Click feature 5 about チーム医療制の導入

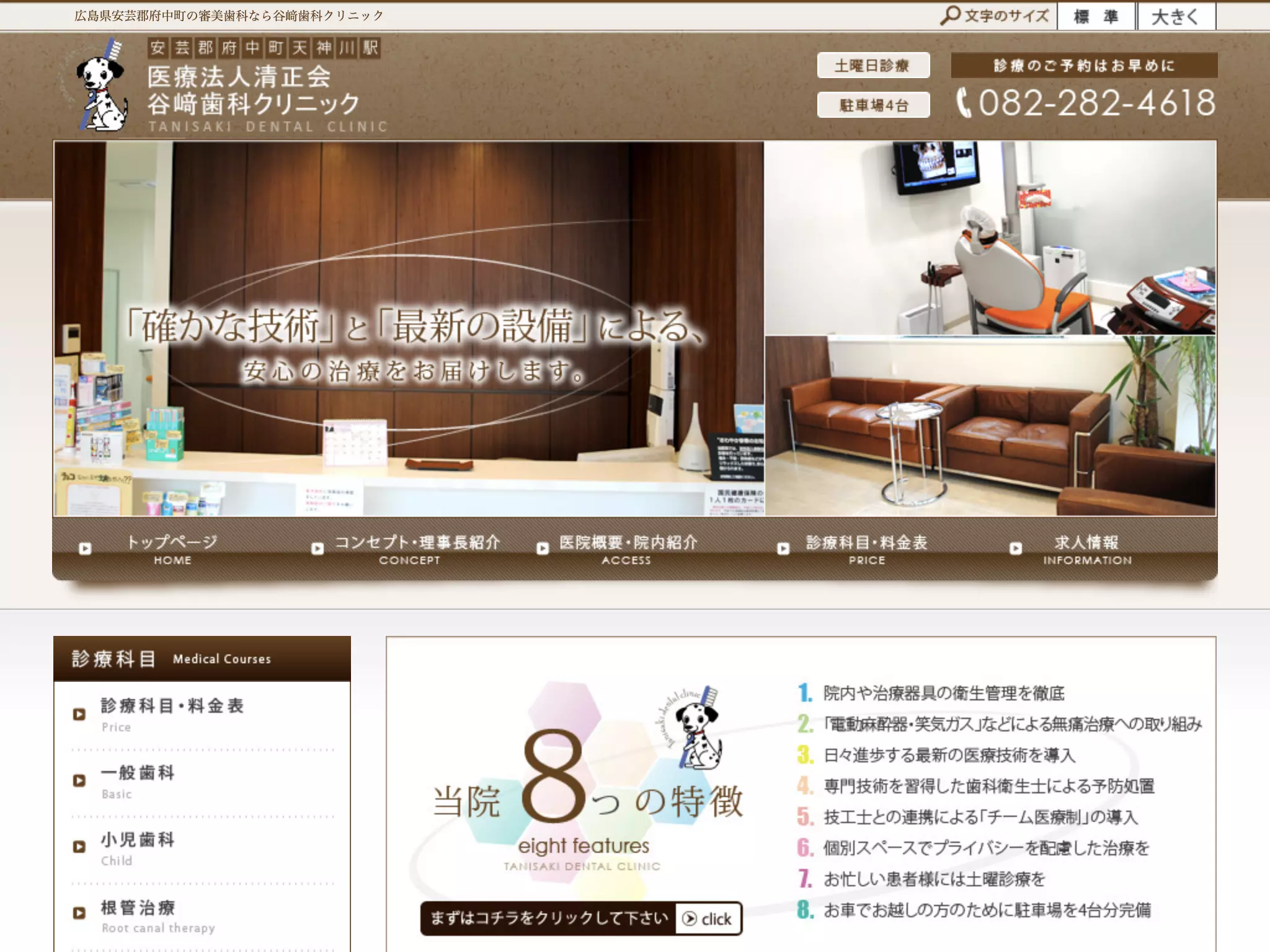[967, 817]
